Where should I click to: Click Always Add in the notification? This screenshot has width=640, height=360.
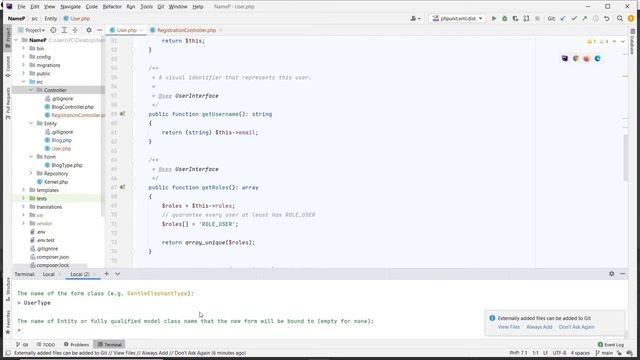pos(539,327)
